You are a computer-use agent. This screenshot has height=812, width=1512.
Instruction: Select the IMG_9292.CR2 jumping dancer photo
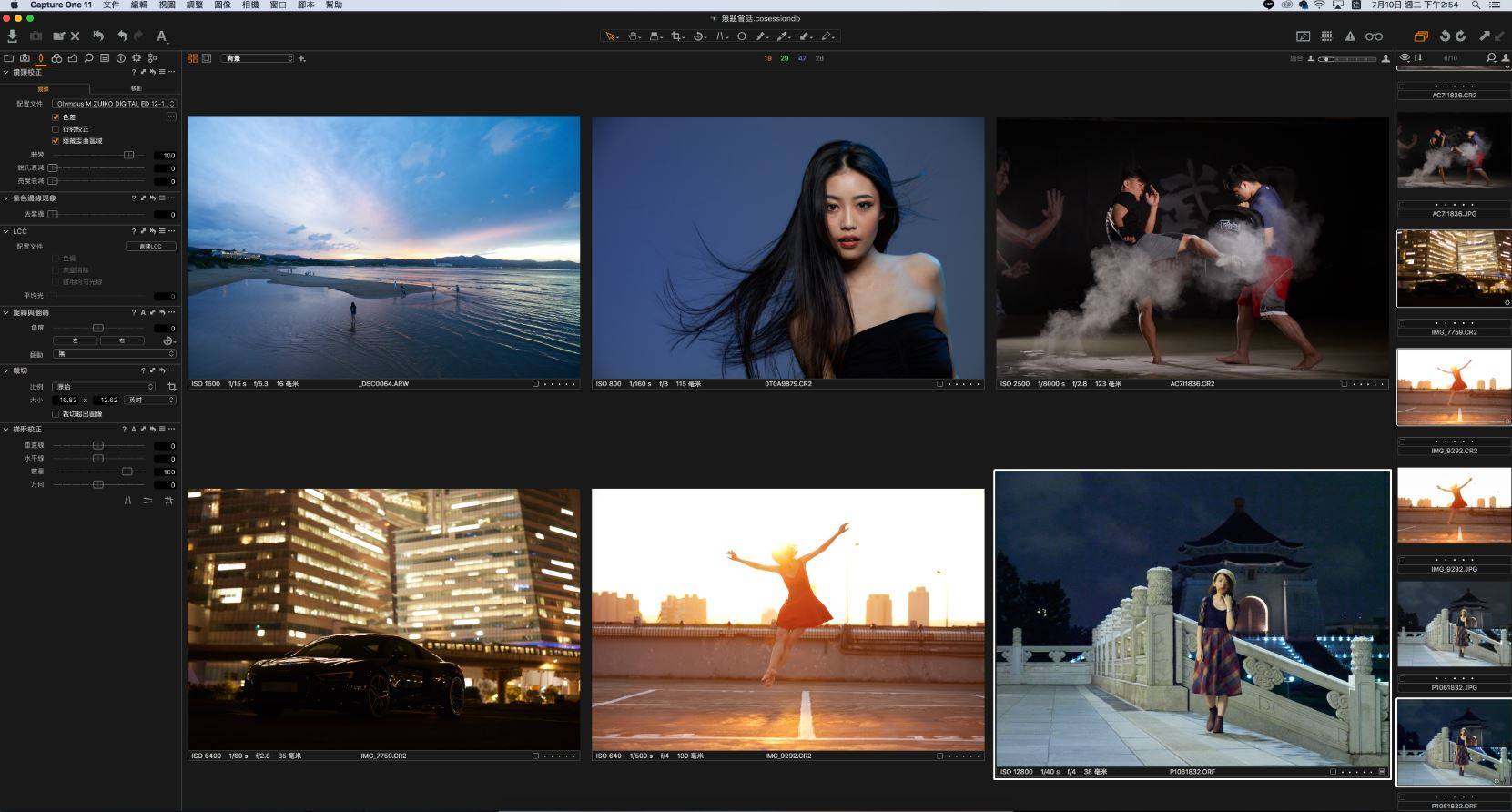click(x=787, y=619)
